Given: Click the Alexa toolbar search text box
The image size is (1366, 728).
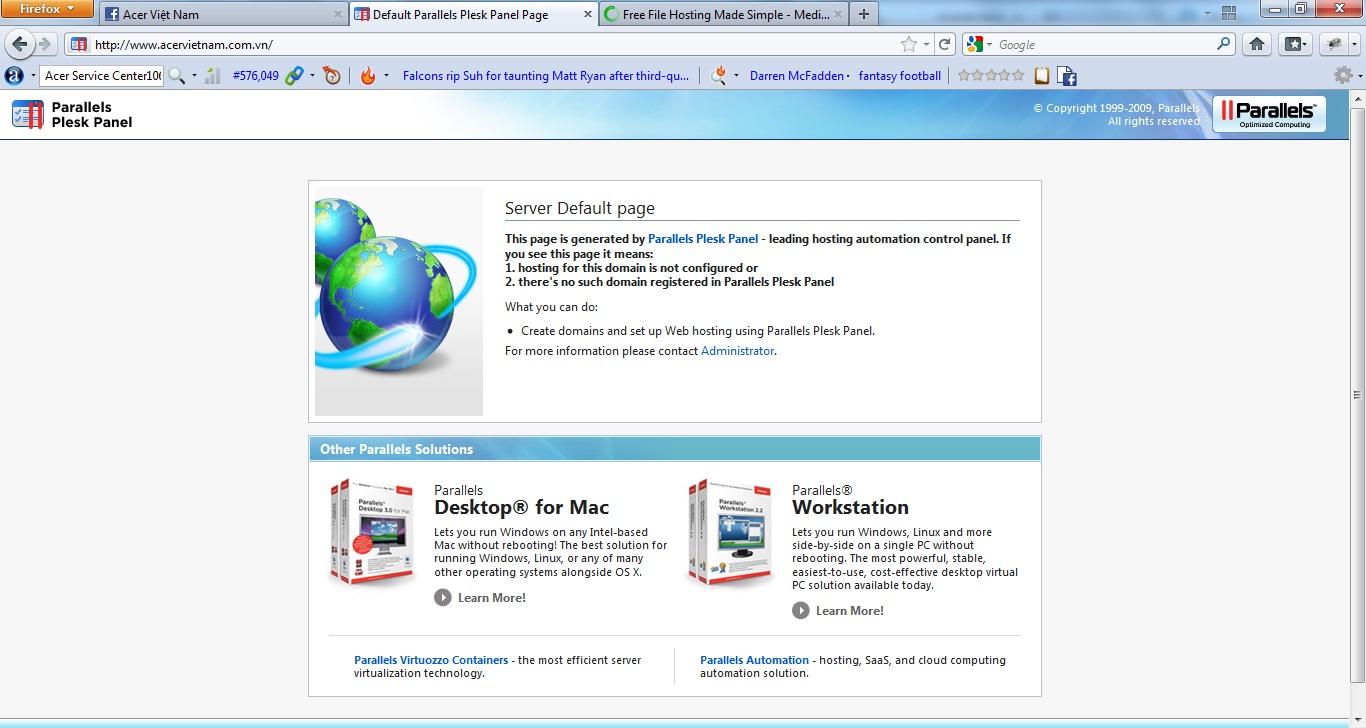Looking at the screenshot, I should 102,76.
